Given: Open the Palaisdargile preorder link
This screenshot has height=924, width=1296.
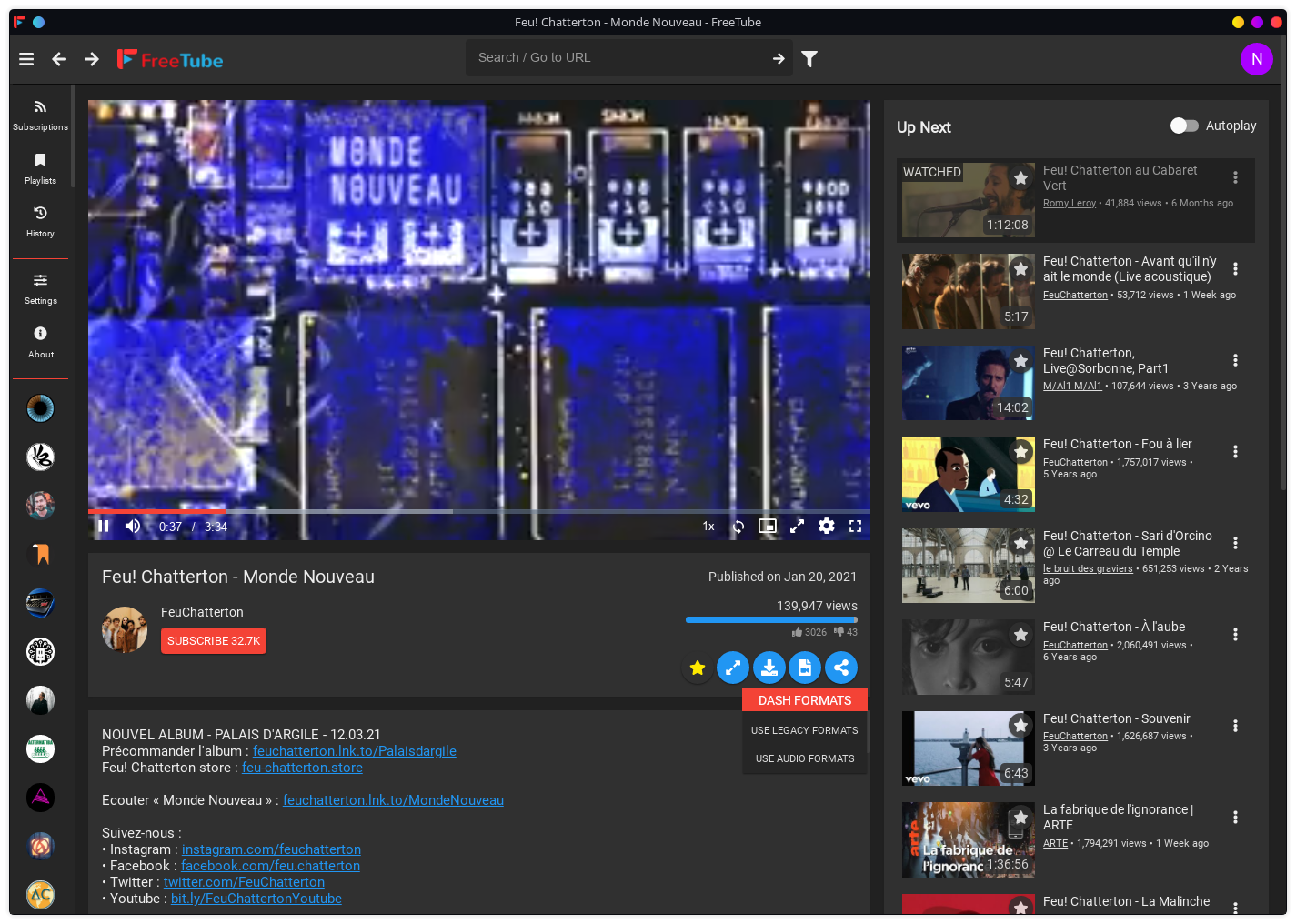Looking at the screenshot, I should pyautogui.click(x=355, y=751).
